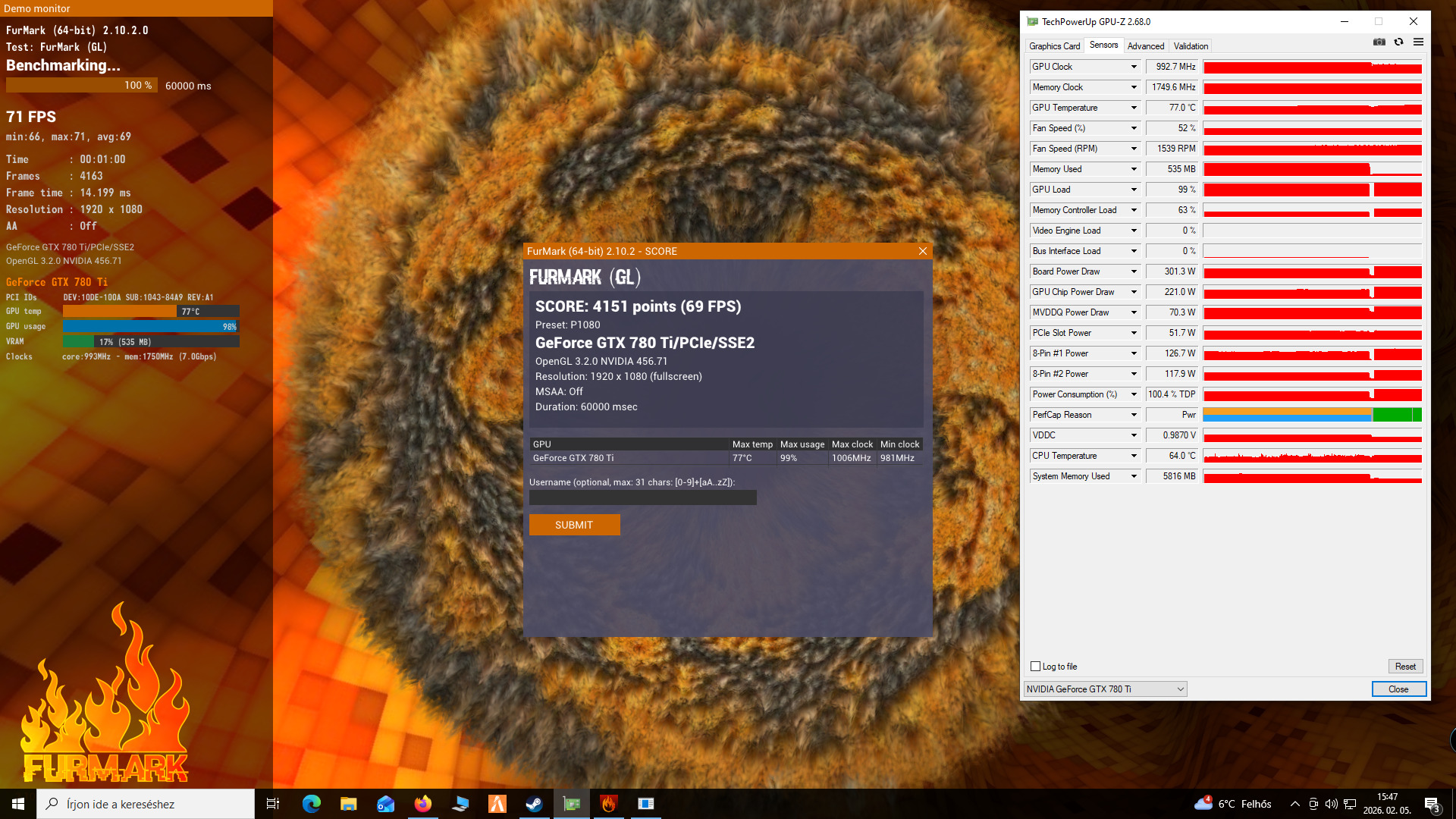Image resolution: width=1456 pixels, height=819 pixels.
Task: Switch to the Validation tab
Action: 1191,46
